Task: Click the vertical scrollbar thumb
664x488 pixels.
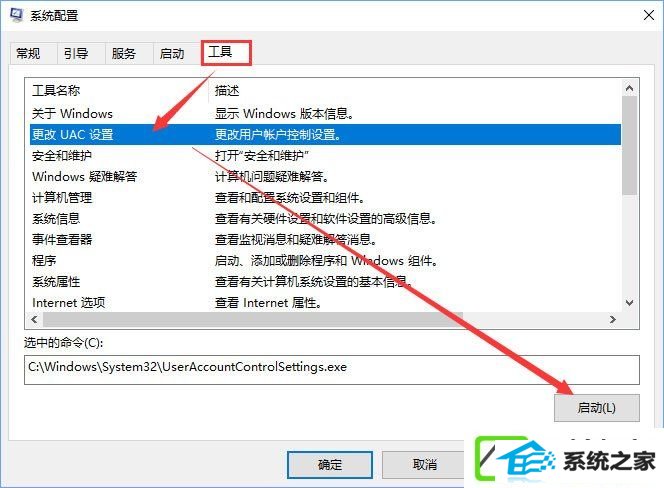Action: (629, 146)
